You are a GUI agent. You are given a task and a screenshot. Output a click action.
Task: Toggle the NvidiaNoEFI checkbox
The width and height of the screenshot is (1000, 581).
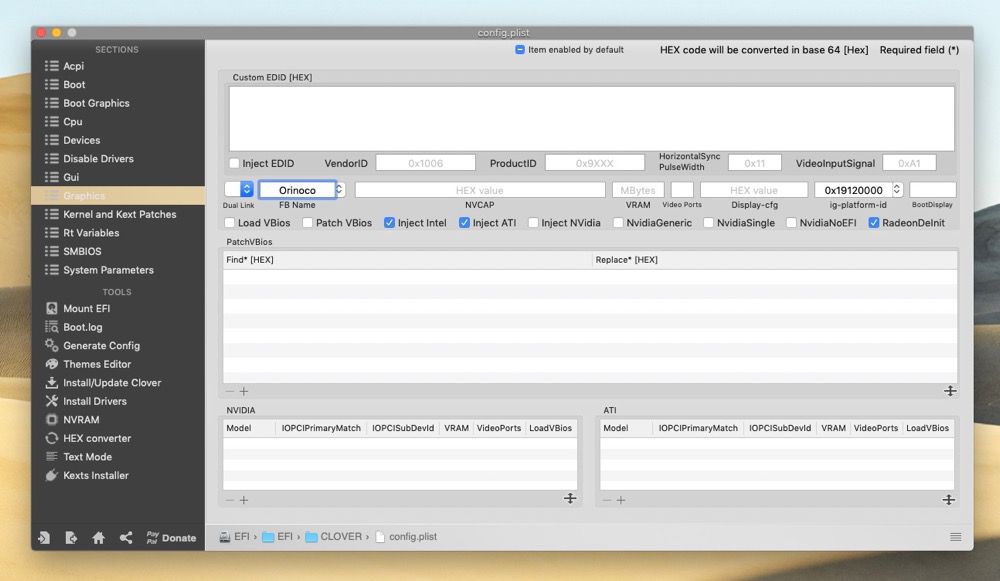coord(791,223)
